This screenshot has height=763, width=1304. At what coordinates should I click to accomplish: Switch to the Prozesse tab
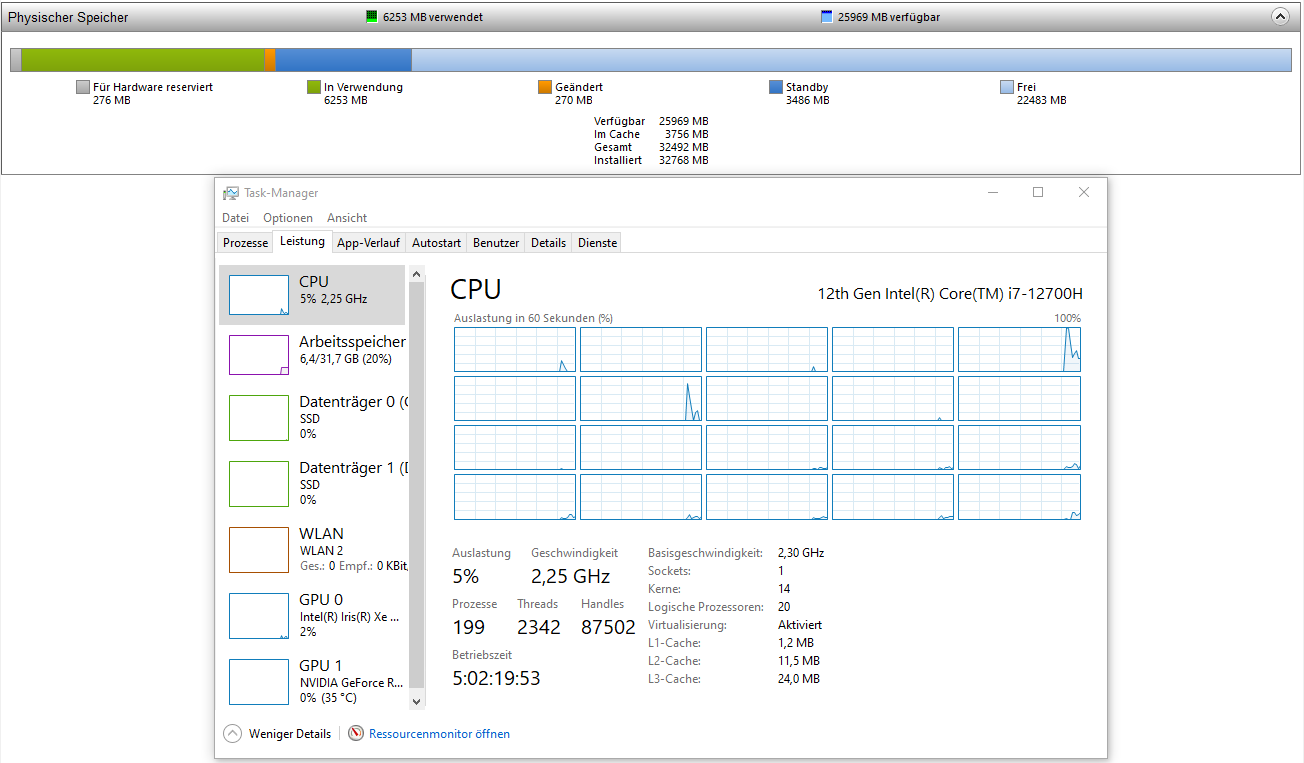pos(245,243)
